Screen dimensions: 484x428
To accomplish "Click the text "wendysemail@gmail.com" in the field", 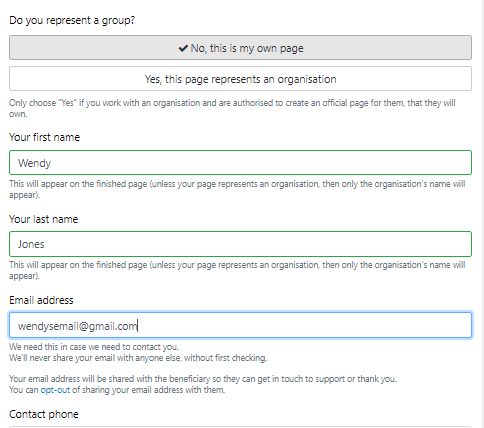I will [78, 326].
